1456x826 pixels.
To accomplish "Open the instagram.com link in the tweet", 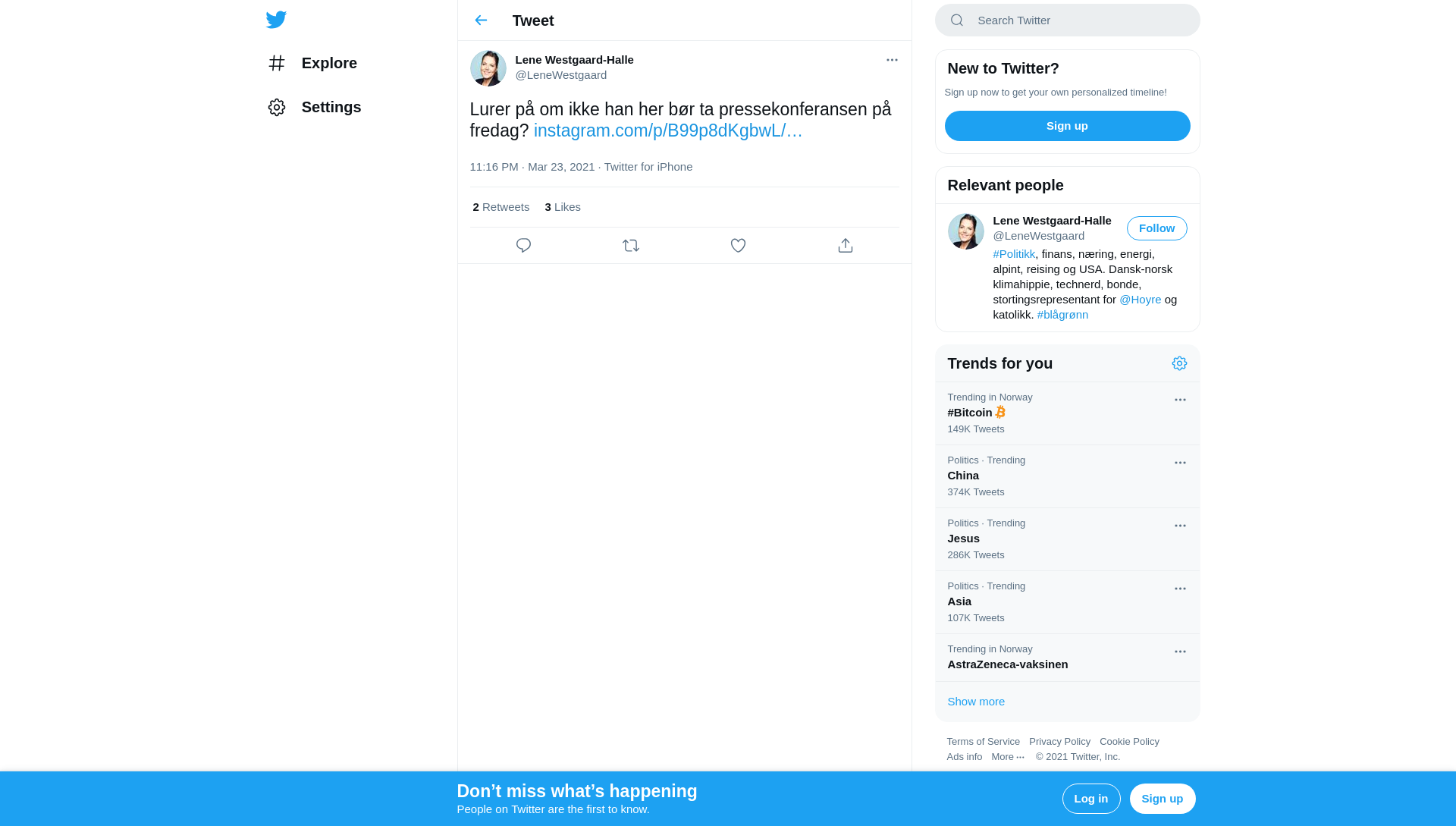I will pos(667,130).
